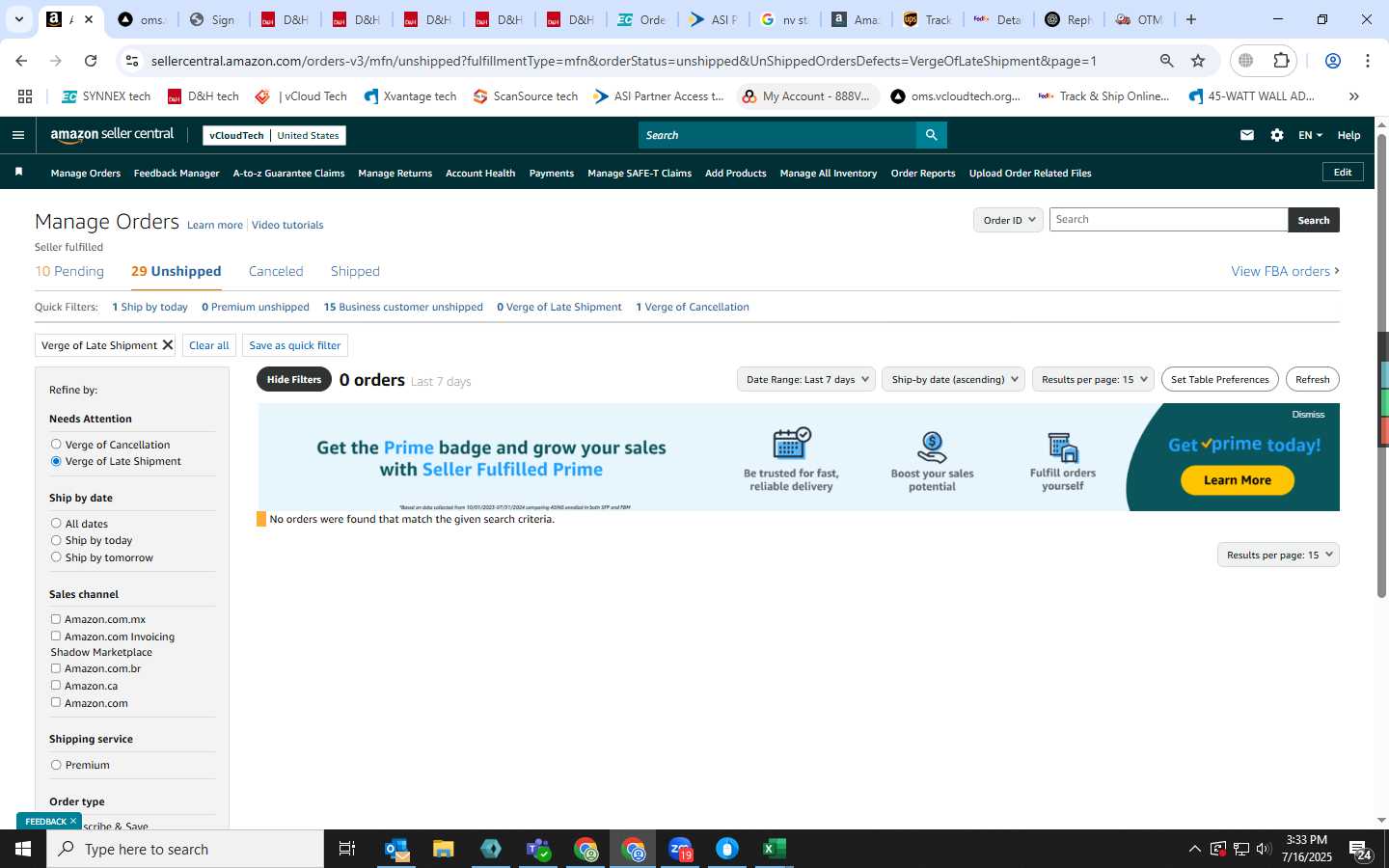Bookmark this page with the star icon
The height and width of the screenshot is (868, 1389).
tap(1198, 61)
